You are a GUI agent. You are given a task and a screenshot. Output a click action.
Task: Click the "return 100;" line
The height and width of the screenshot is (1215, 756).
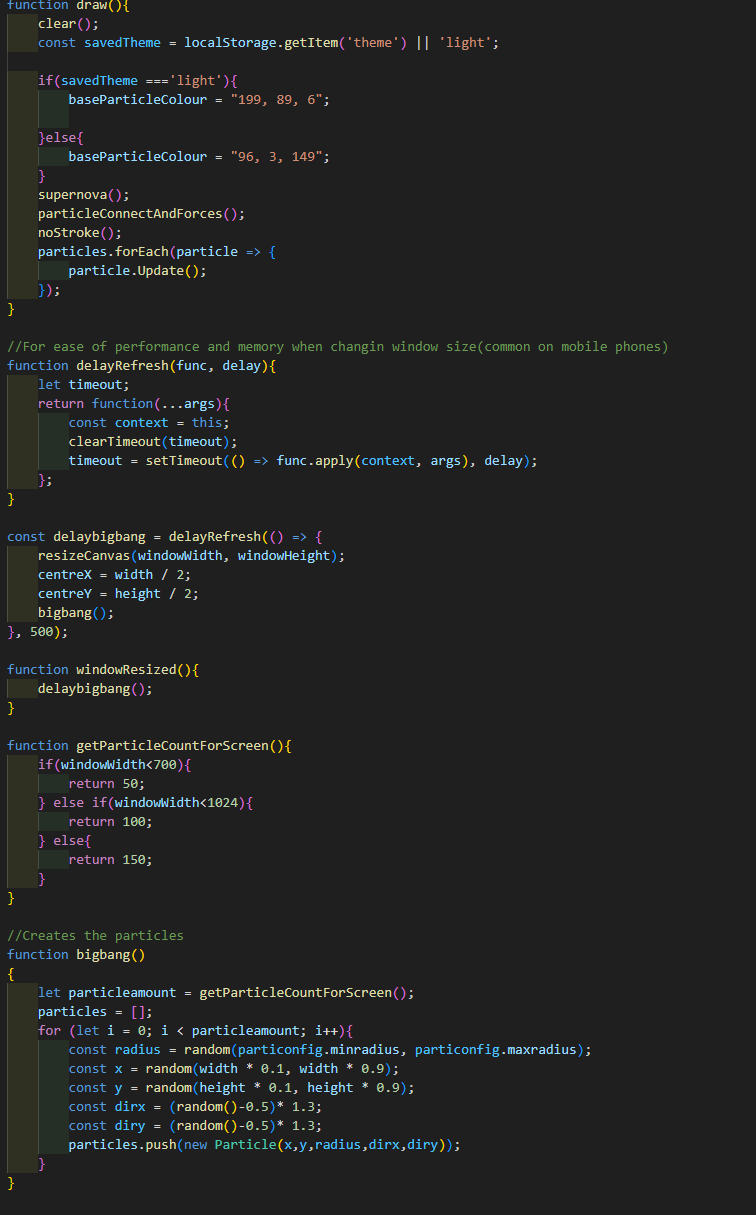pyautogui.click(x=111, y=822)
